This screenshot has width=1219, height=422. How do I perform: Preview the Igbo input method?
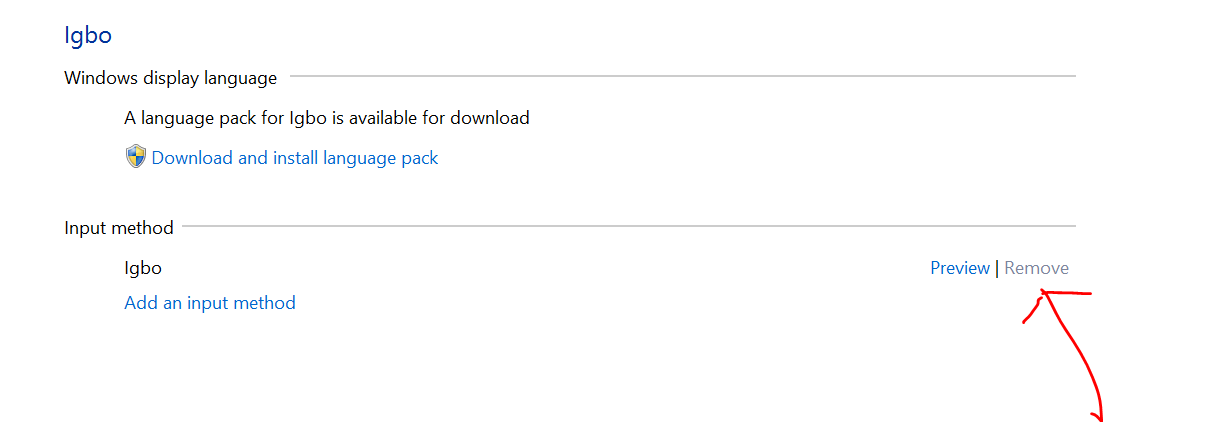coord(960,268)
